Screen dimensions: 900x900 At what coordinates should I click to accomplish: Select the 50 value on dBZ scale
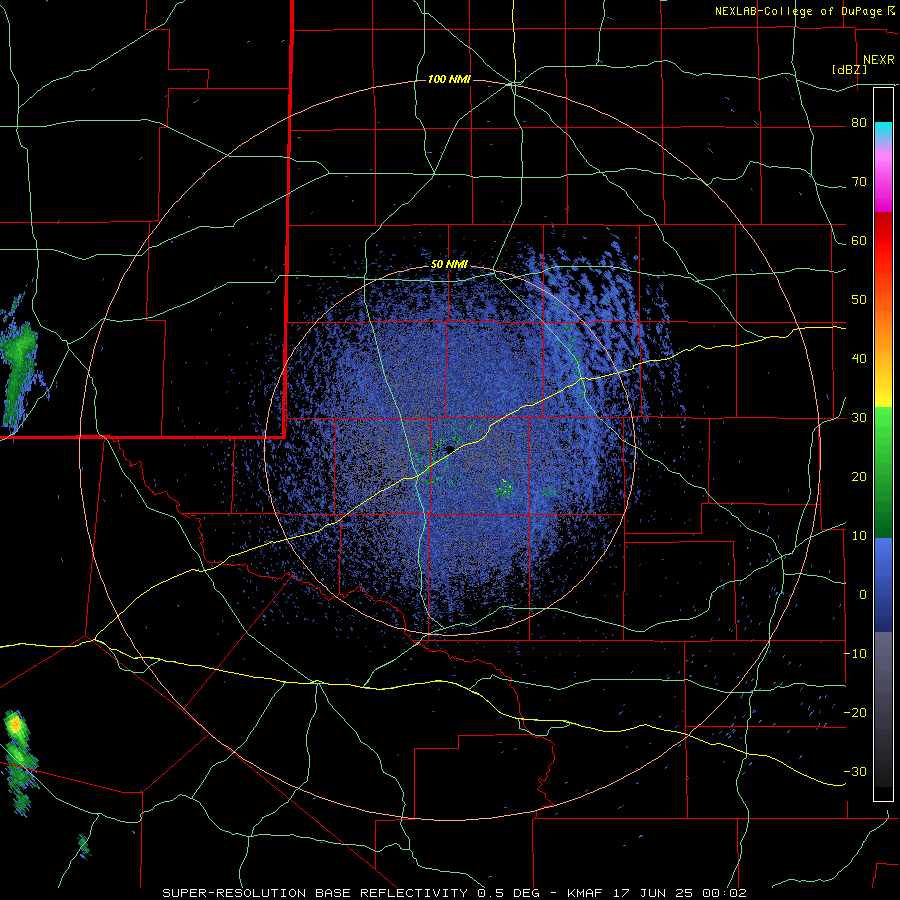[x=859, y=300]
